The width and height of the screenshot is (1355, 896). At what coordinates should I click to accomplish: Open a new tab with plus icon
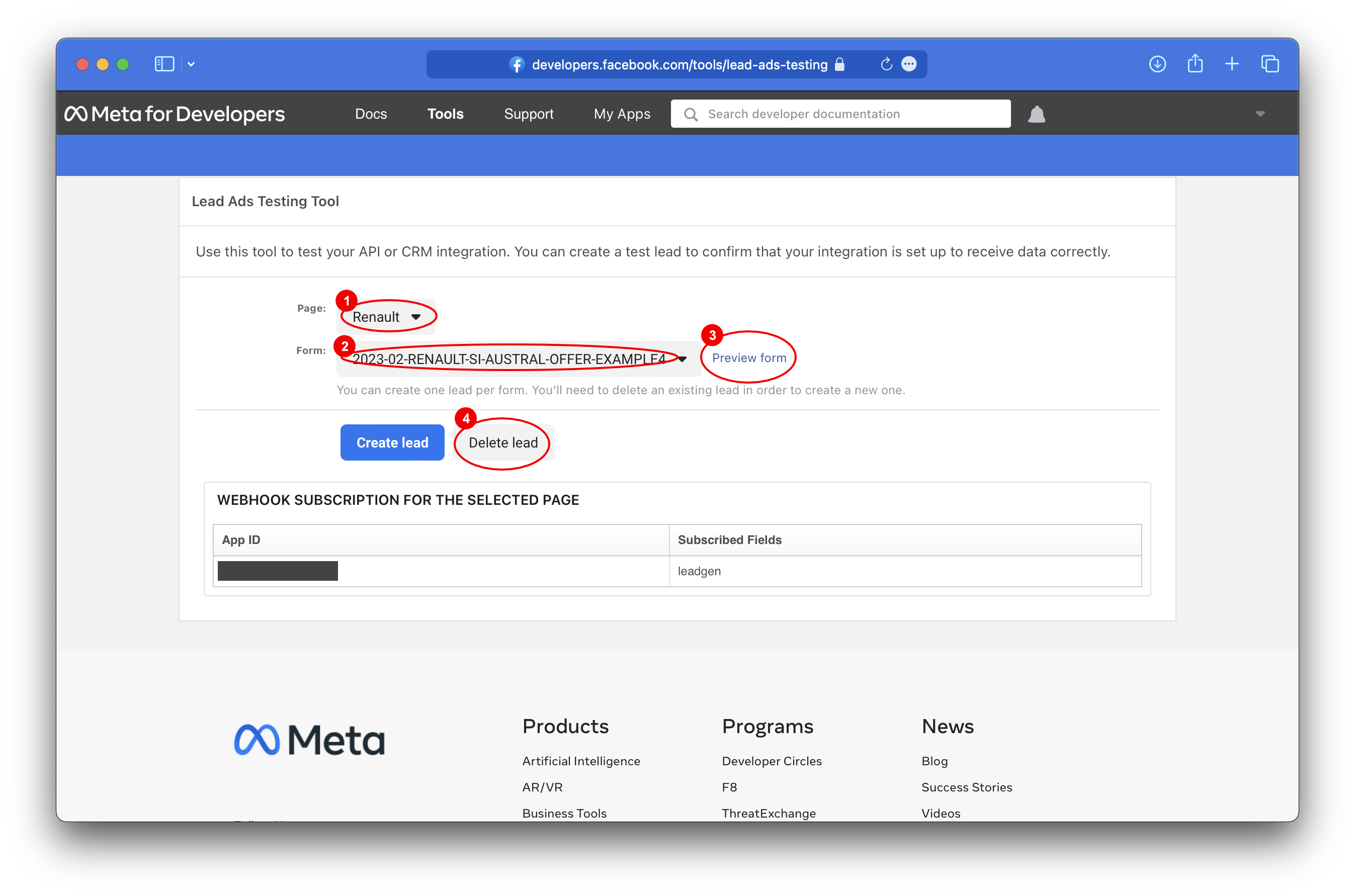click(x=1232, y=64)
